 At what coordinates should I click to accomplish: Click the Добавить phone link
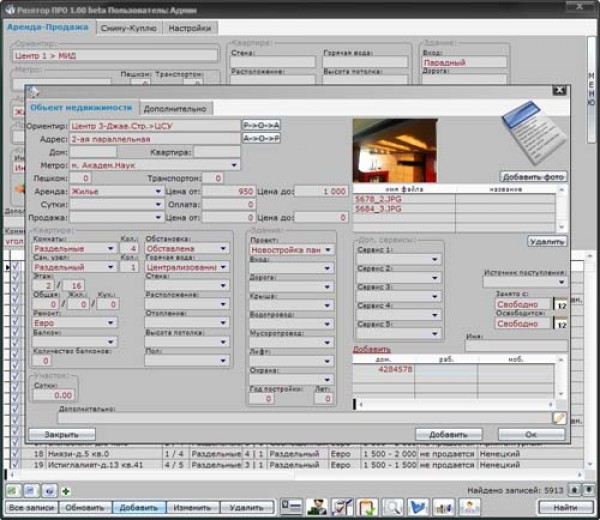371,349
